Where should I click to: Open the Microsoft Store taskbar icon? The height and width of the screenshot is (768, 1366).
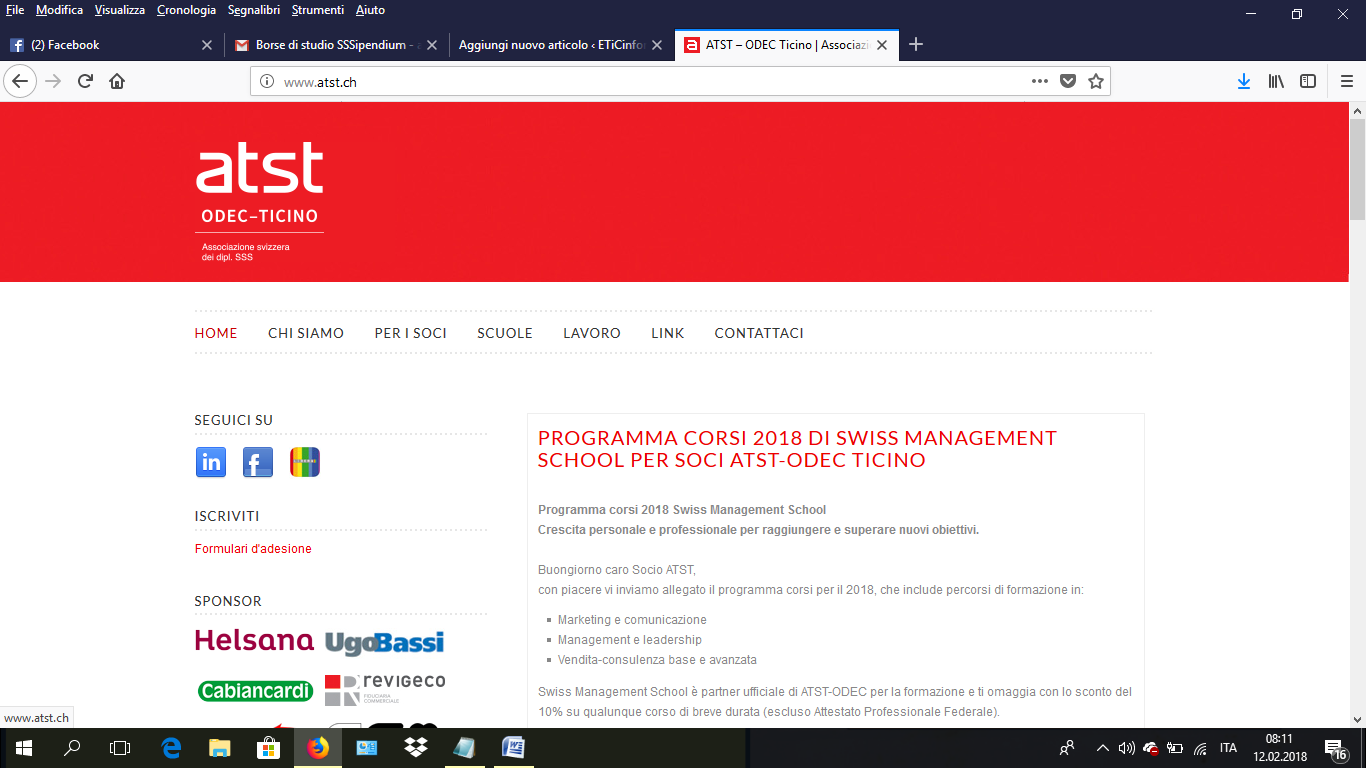[269, 747]
